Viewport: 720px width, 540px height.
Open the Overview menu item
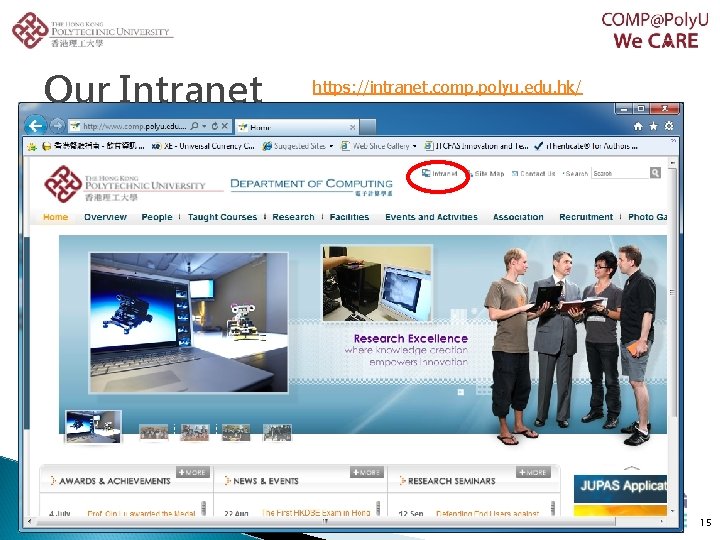tap(105, 217)
